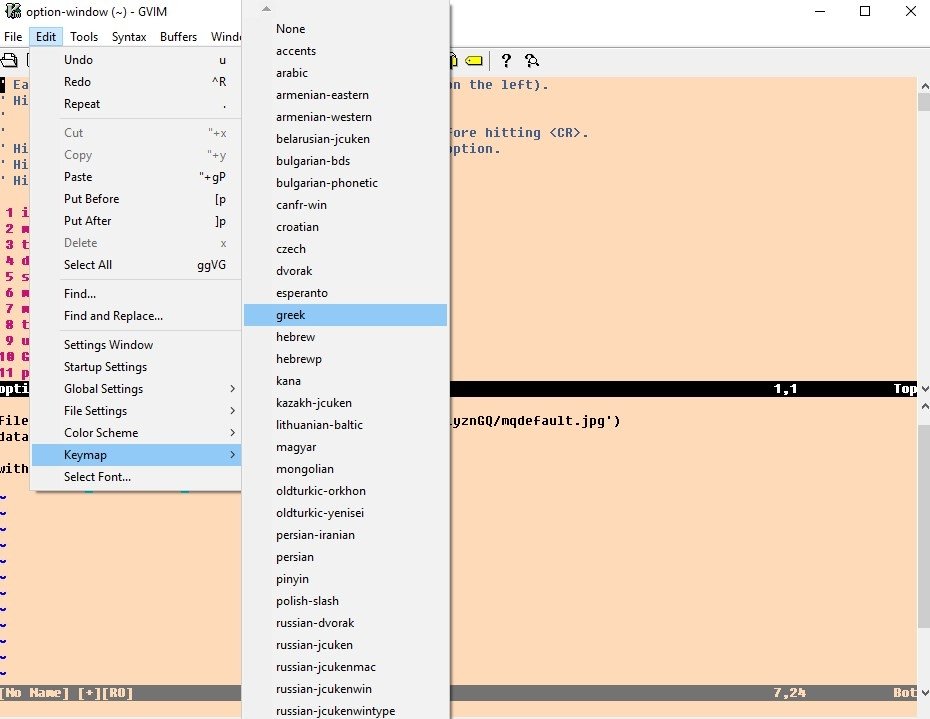930x719 pixels.
Task: Select arabic keymap
Action: [x=345, y=73]
